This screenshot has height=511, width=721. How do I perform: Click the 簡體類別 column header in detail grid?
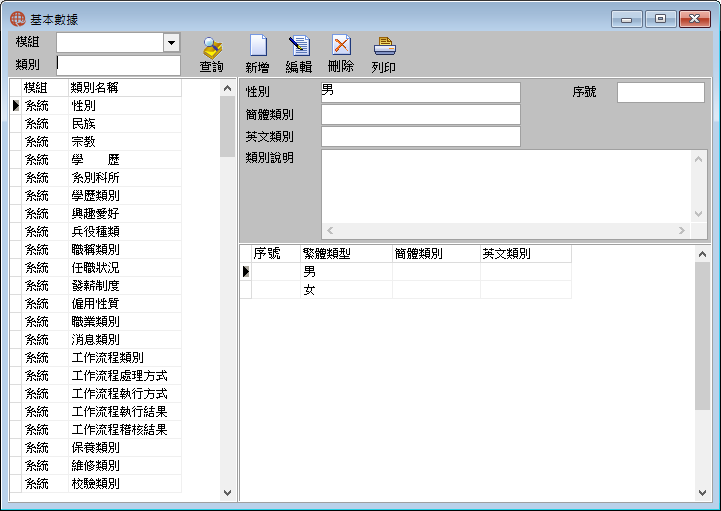click(436, 253)
